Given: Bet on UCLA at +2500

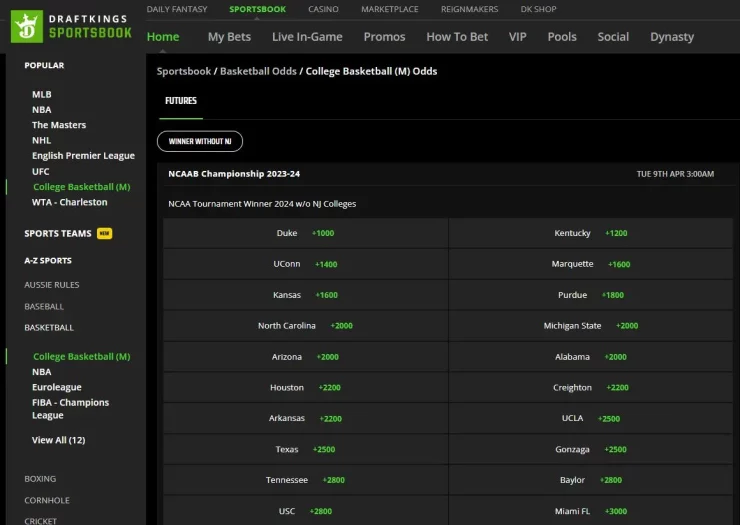Looking at the screenshot, I should 590,418.
